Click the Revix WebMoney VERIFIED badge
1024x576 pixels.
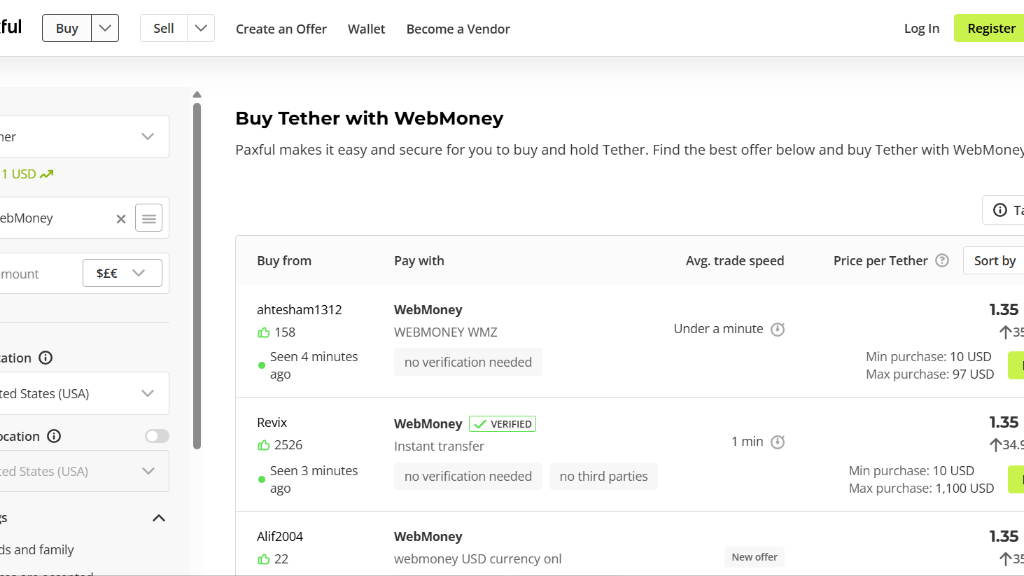tap(502, 424)
